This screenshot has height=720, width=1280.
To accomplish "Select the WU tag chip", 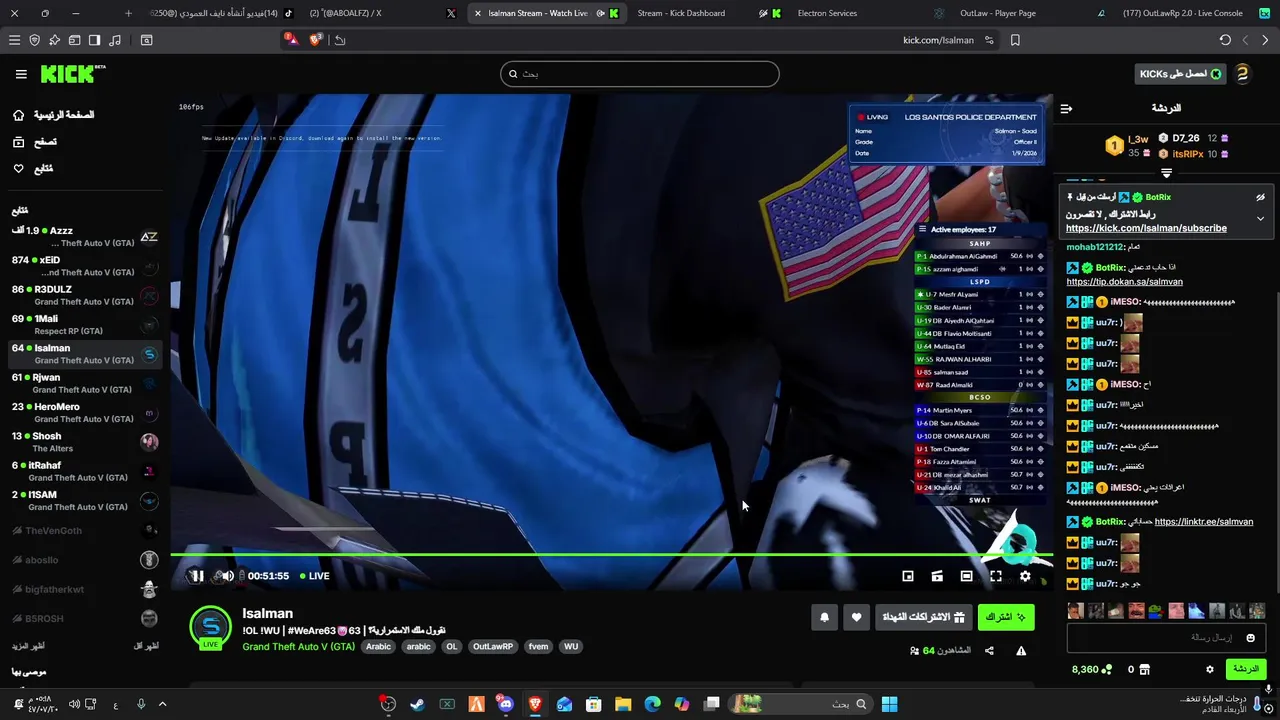I will (571, 647).
